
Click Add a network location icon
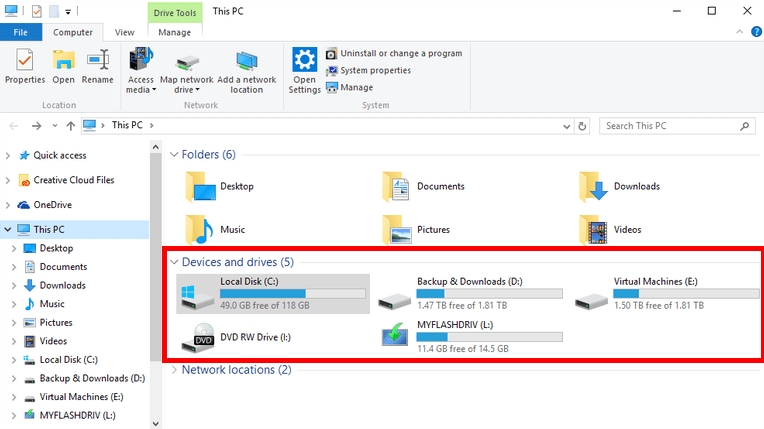coord(246,70)
